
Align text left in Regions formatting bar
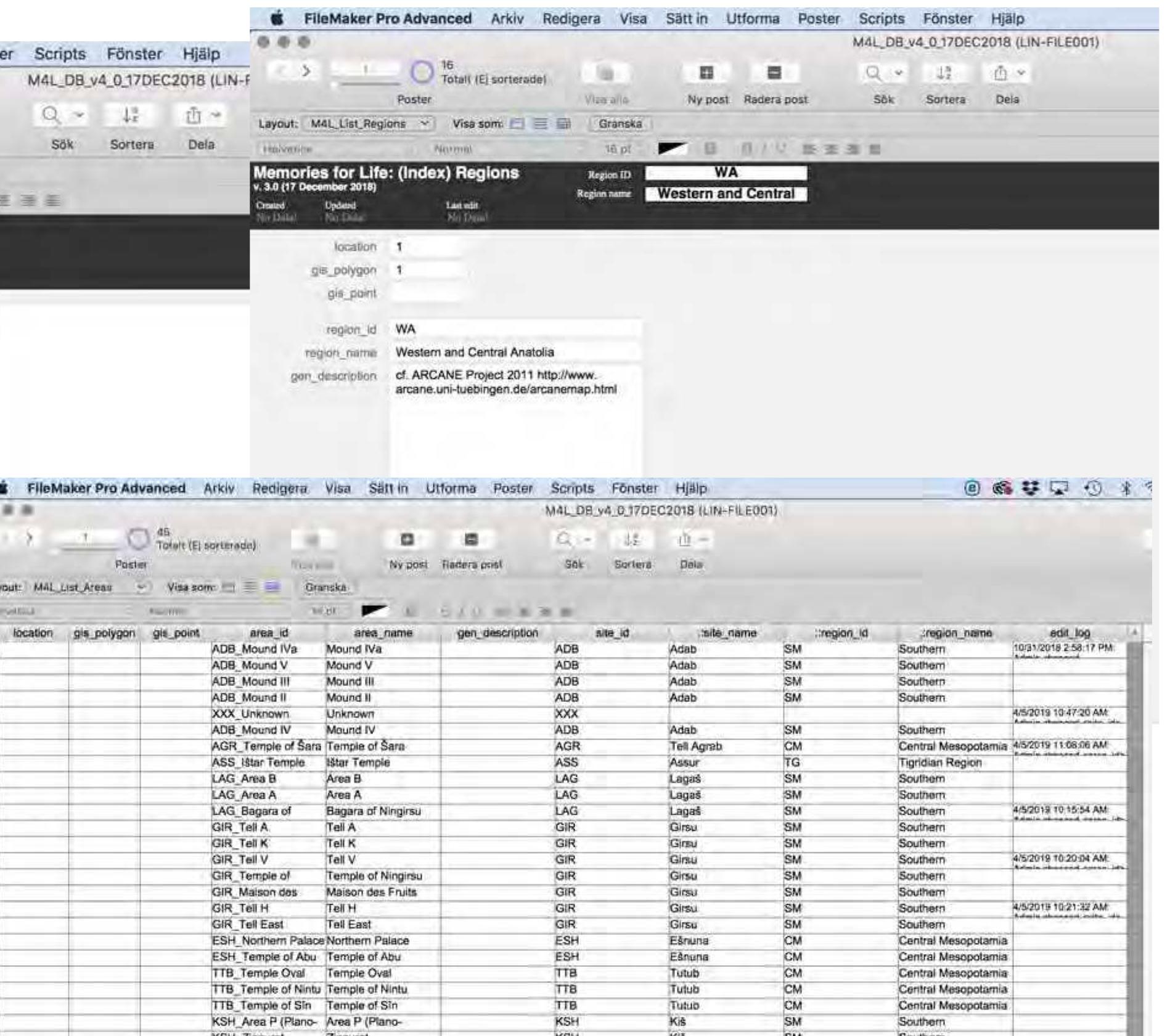click(809, 149)
